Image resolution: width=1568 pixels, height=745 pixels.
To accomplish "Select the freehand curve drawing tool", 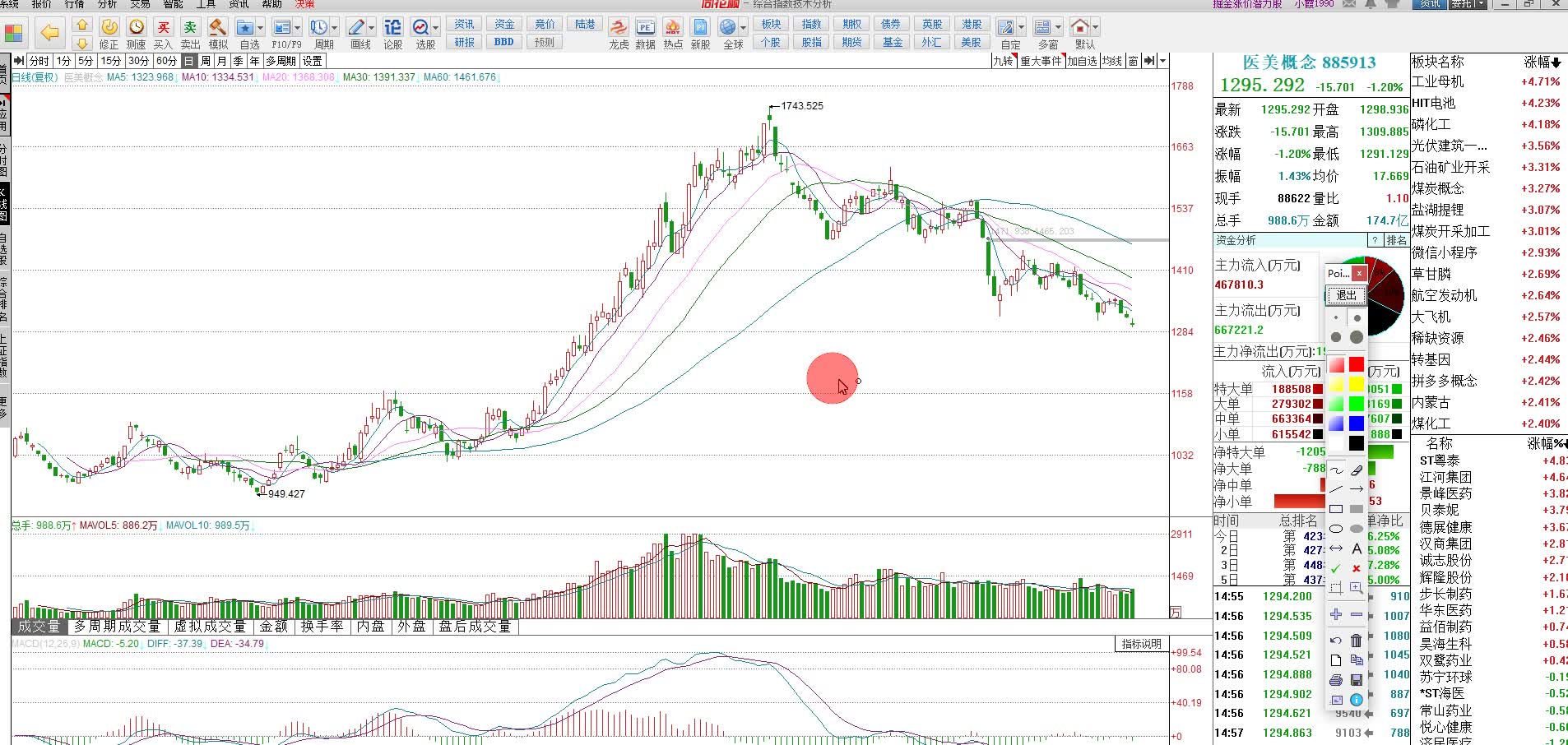I will 1336,470.
